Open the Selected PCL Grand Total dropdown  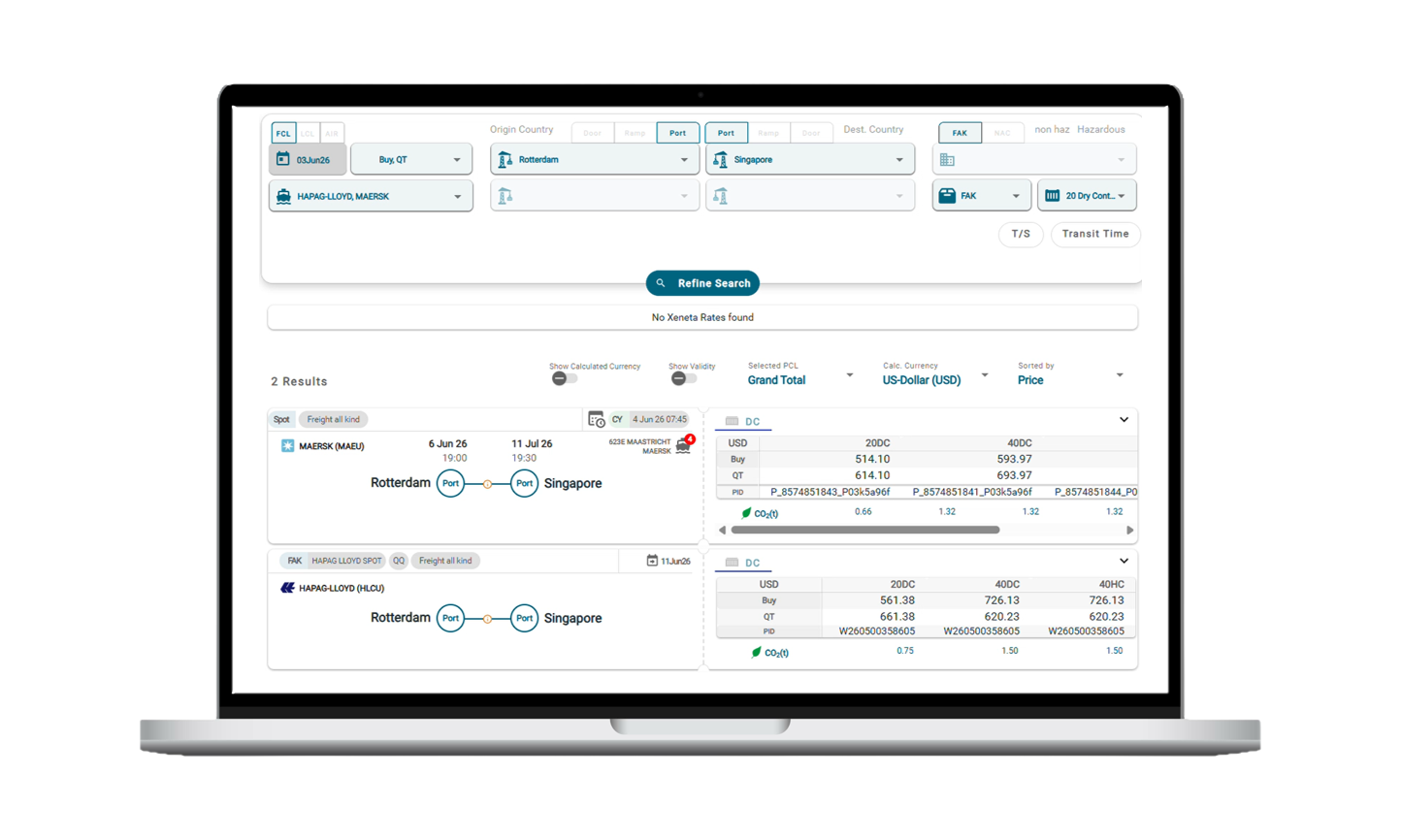coord(800,374)
